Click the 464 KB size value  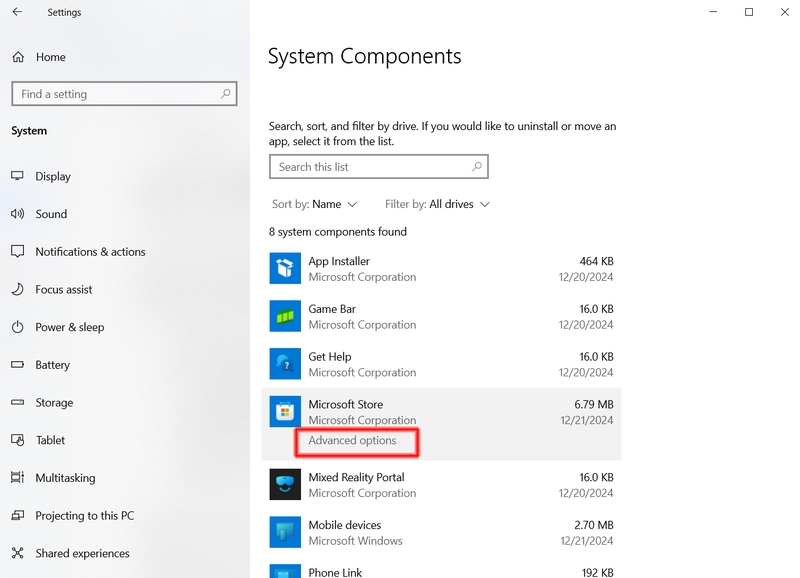pos(596,261)
